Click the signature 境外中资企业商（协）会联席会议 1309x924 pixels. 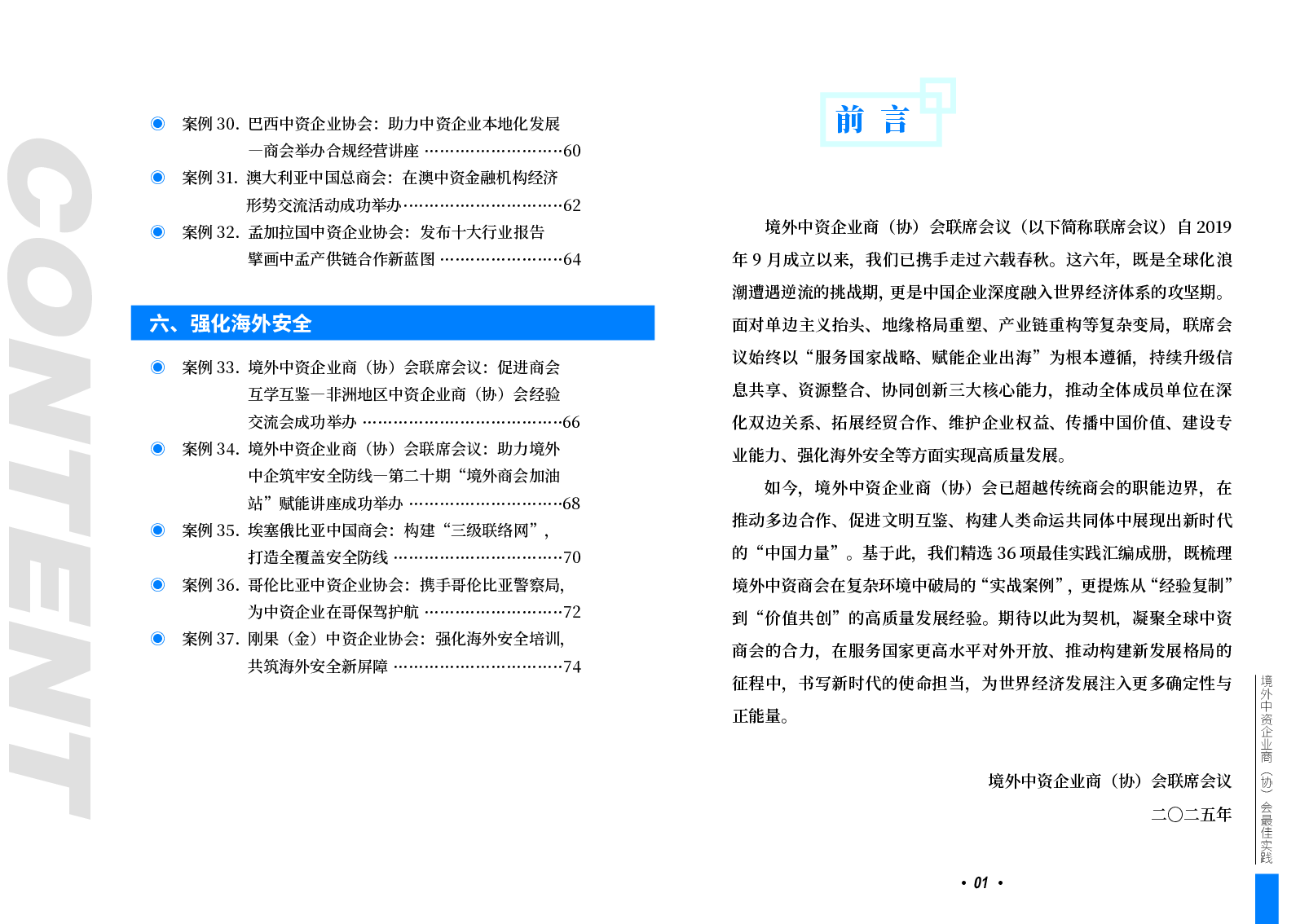[1109, 781]
